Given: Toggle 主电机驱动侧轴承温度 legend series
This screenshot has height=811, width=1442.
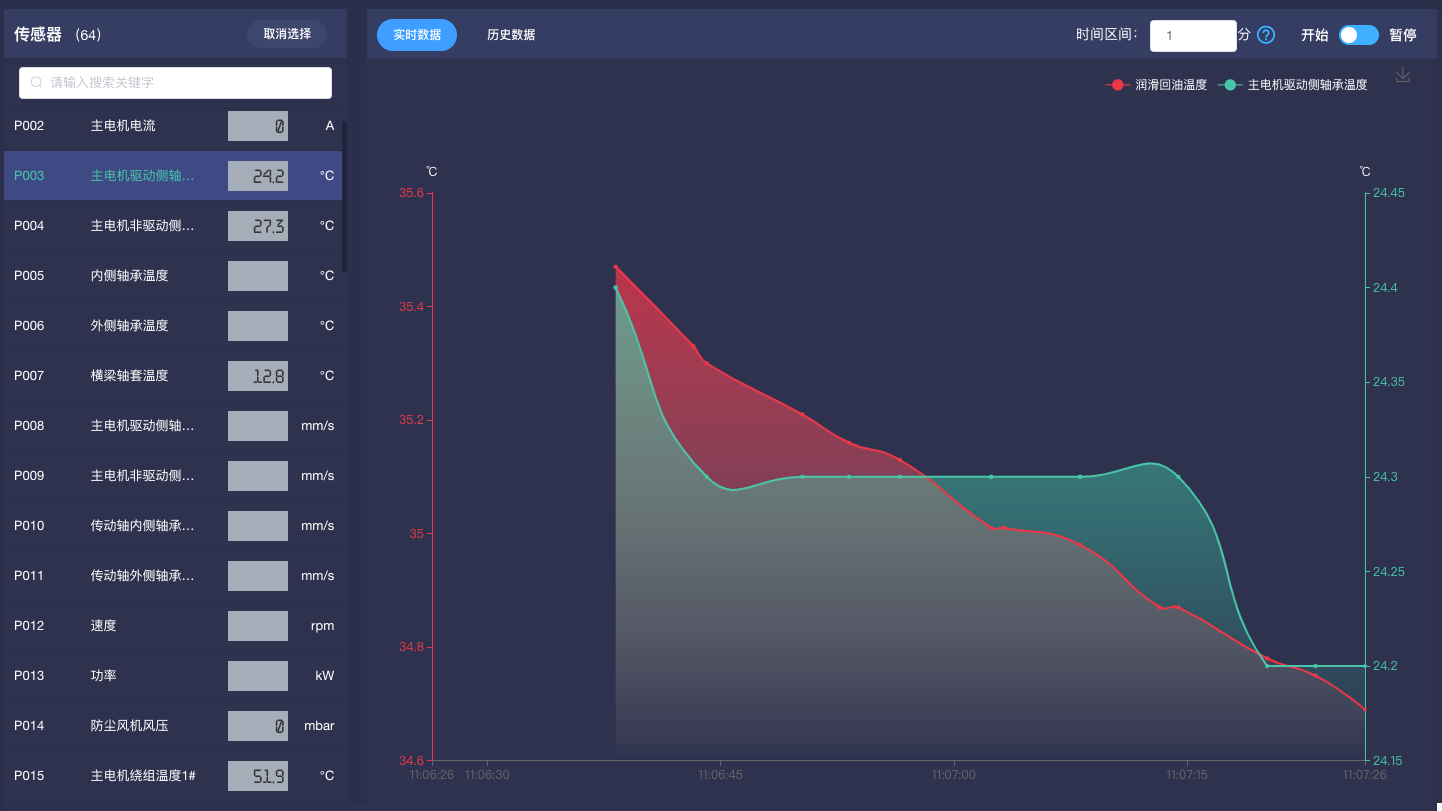Looking at the screenshot, I should coord(1293,85).
